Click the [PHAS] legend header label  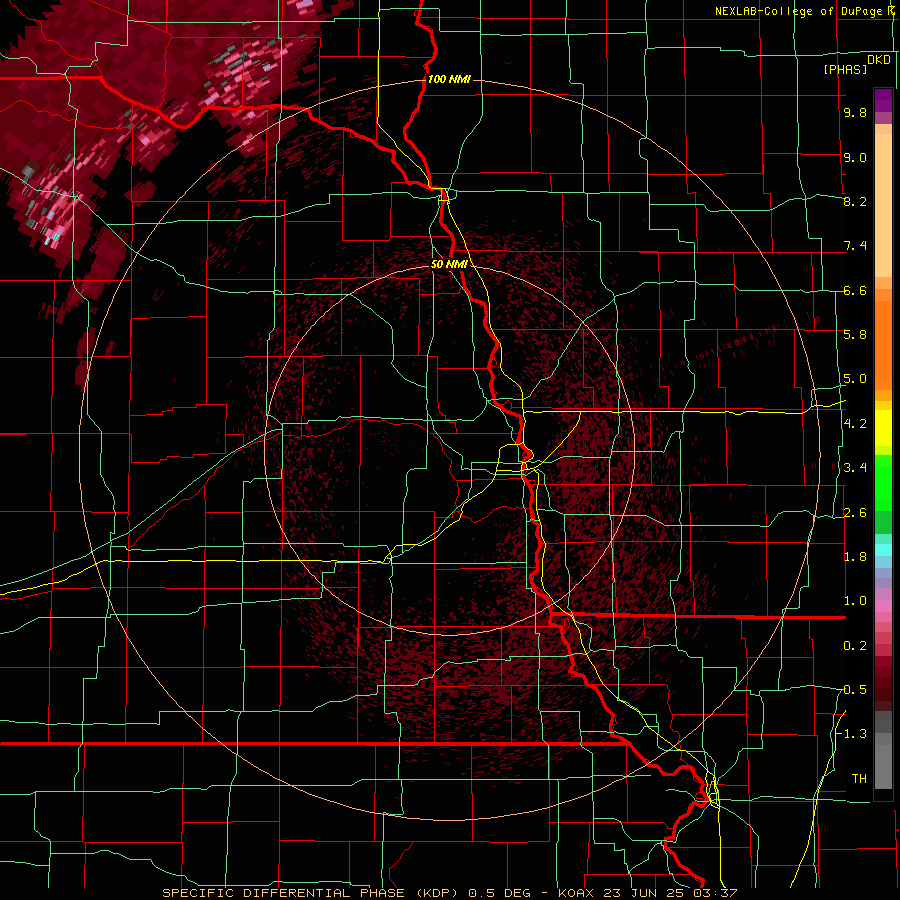tap(845, 69)
